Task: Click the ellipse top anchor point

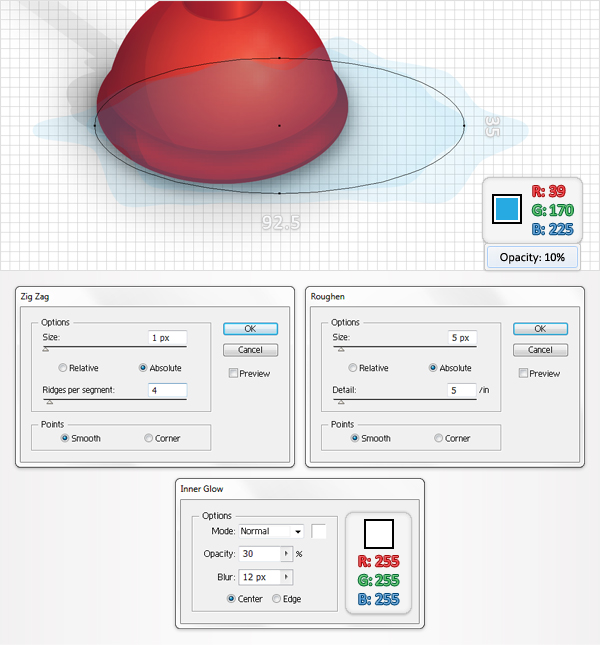Action: coord(280,58)
